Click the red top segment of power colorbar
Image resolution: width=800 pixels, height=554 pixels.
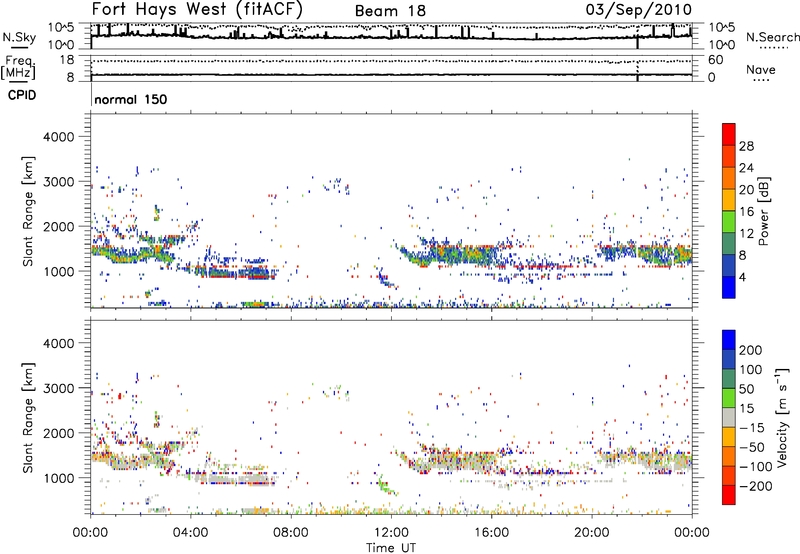pyautogui.click(x=729, y=134)
